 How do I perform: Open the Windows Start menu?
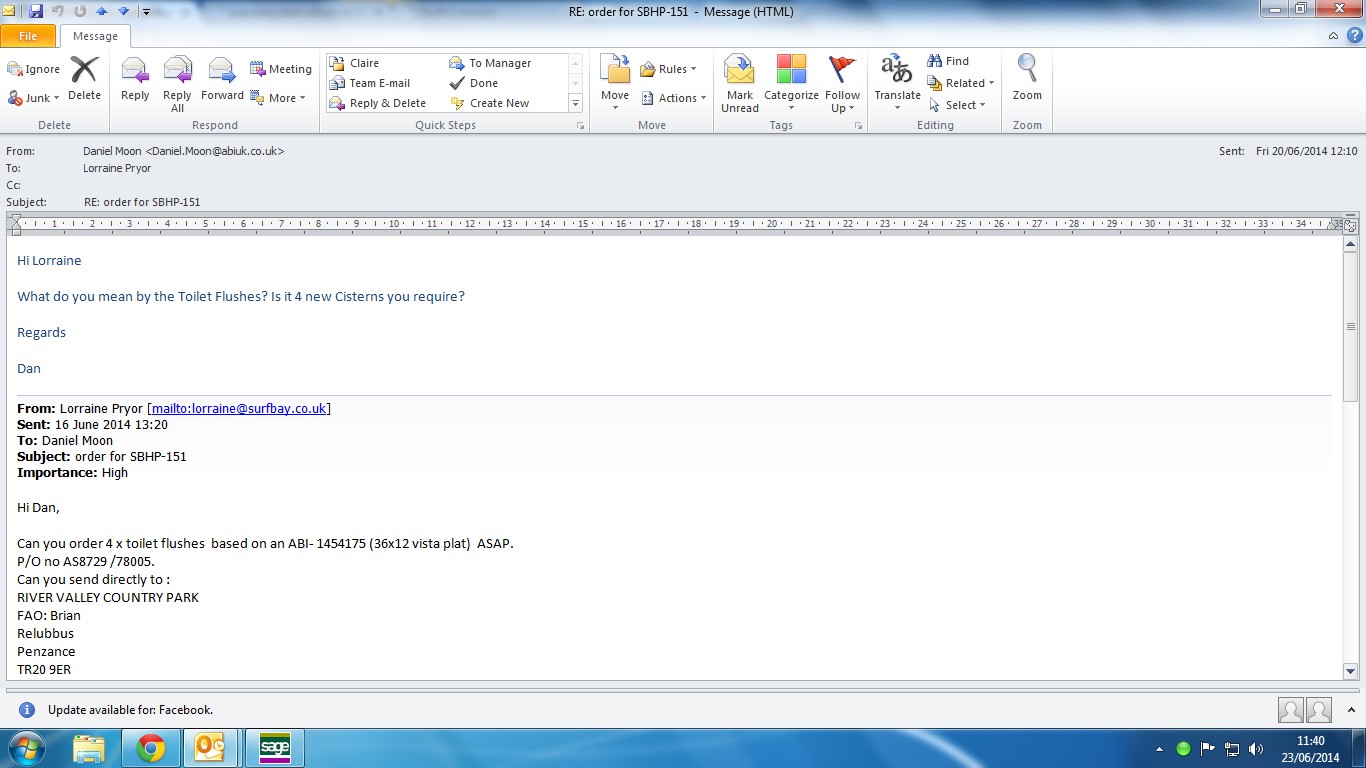coord(25,748)
